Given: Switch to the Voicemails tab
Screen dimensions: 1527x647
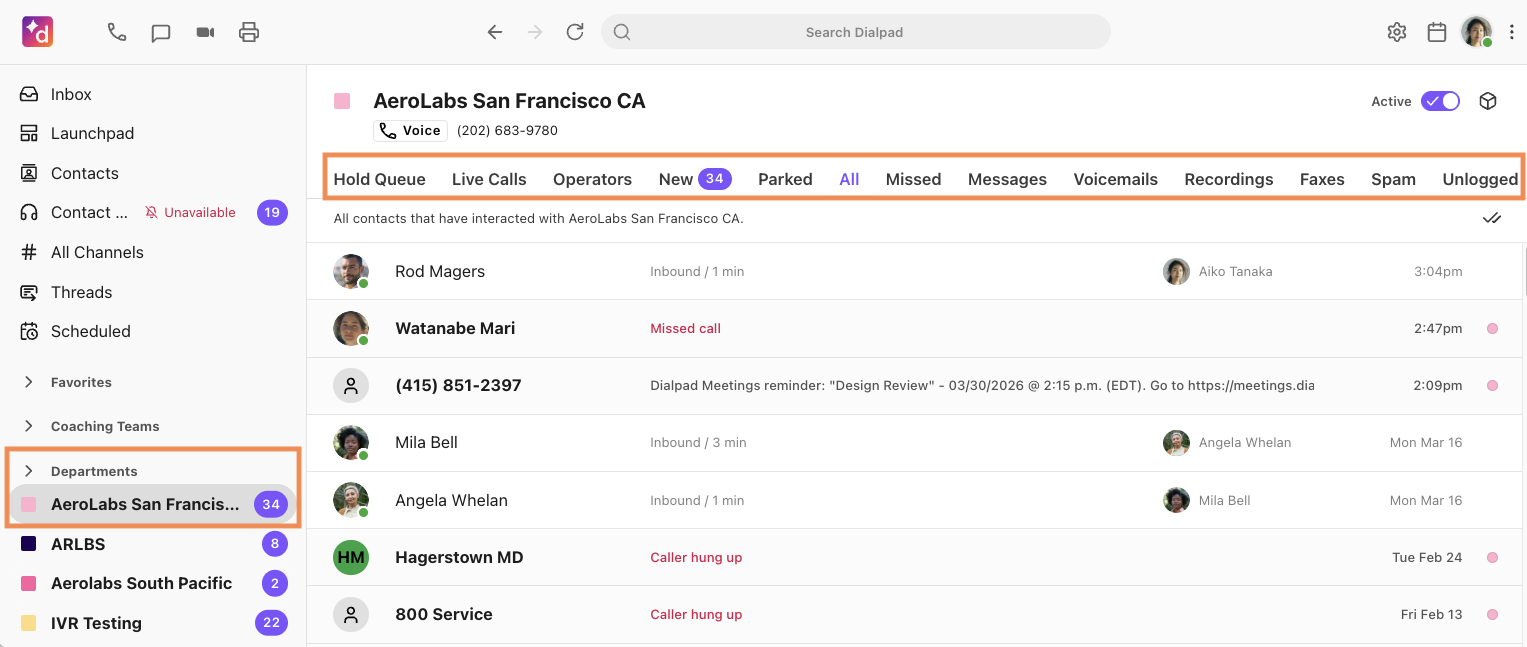Looking at the screenshot, I should (1115, 179).
